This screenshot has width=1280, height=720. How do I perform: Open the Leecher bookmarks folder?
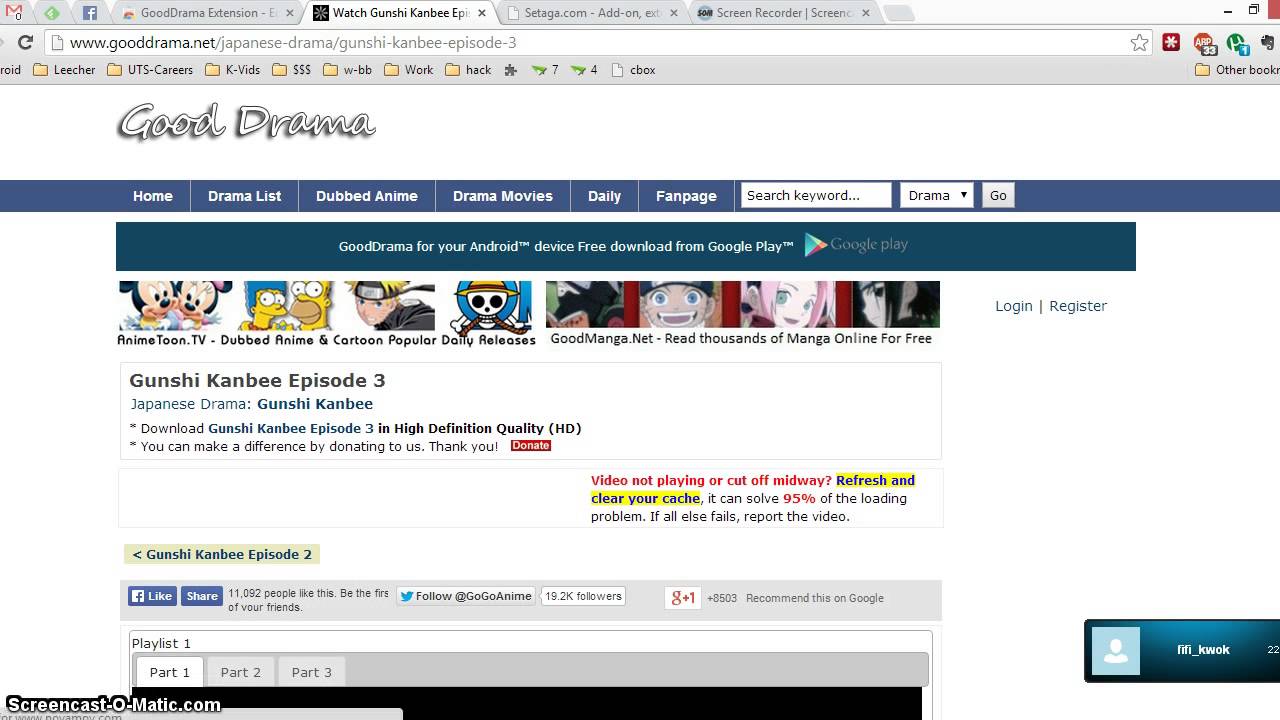tap(65, 70)
